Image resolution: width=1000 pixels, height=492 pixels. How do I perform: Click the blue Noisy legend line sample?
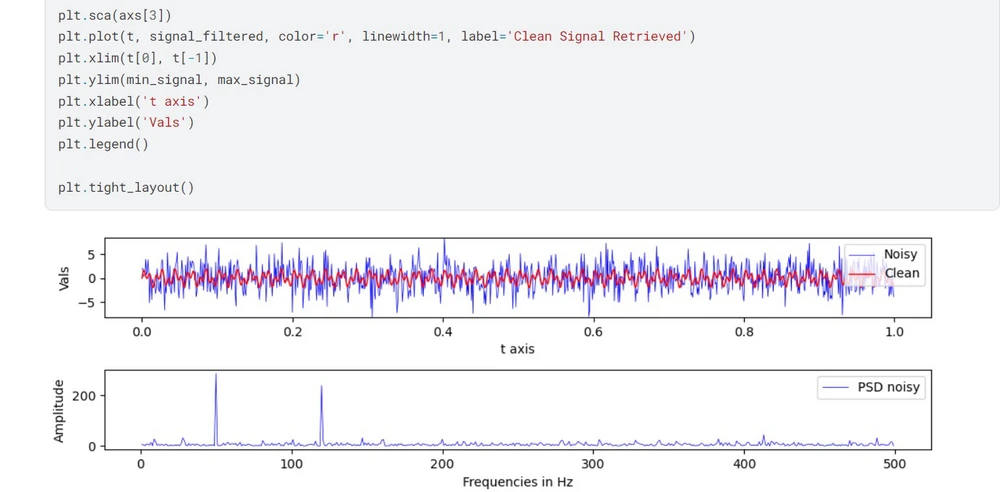(862, 255)
